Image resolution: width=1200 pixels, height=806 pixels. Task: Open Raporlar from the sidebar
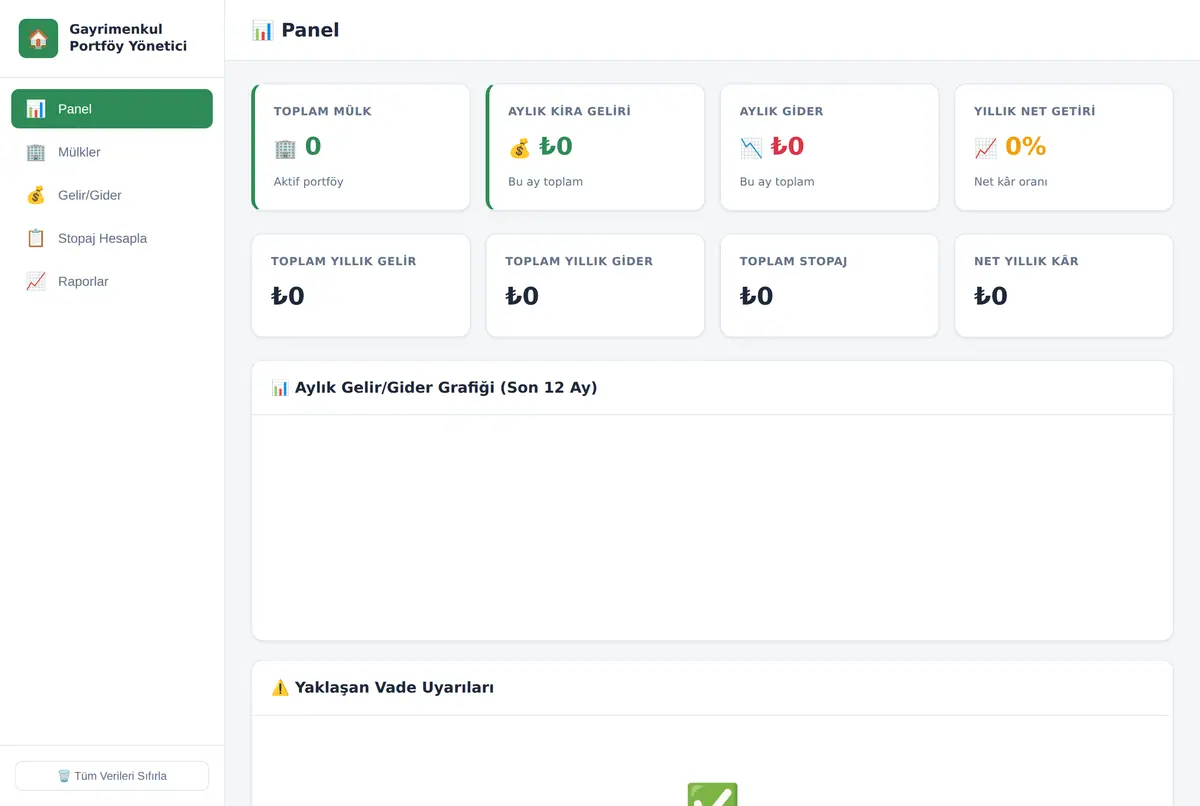pos(112,281)
